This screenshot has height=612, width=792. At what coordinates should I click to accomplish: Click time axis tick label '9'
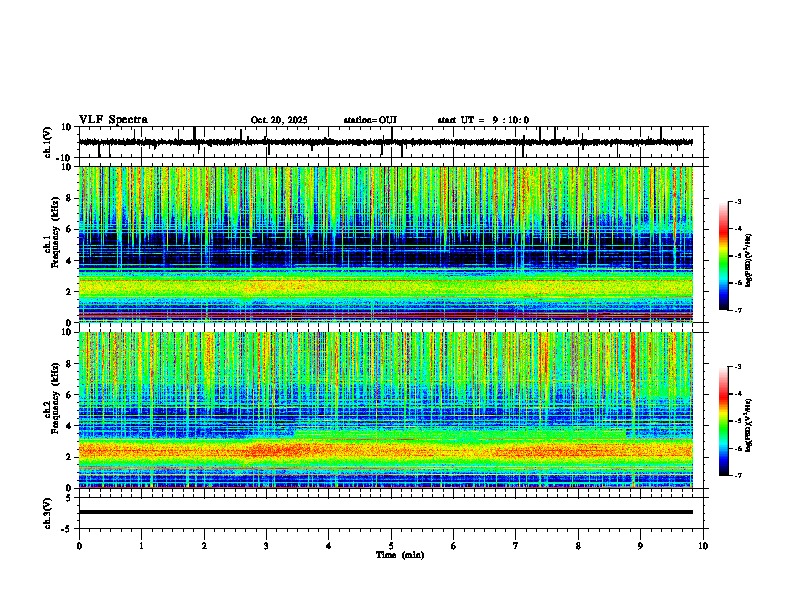[640, 546]
